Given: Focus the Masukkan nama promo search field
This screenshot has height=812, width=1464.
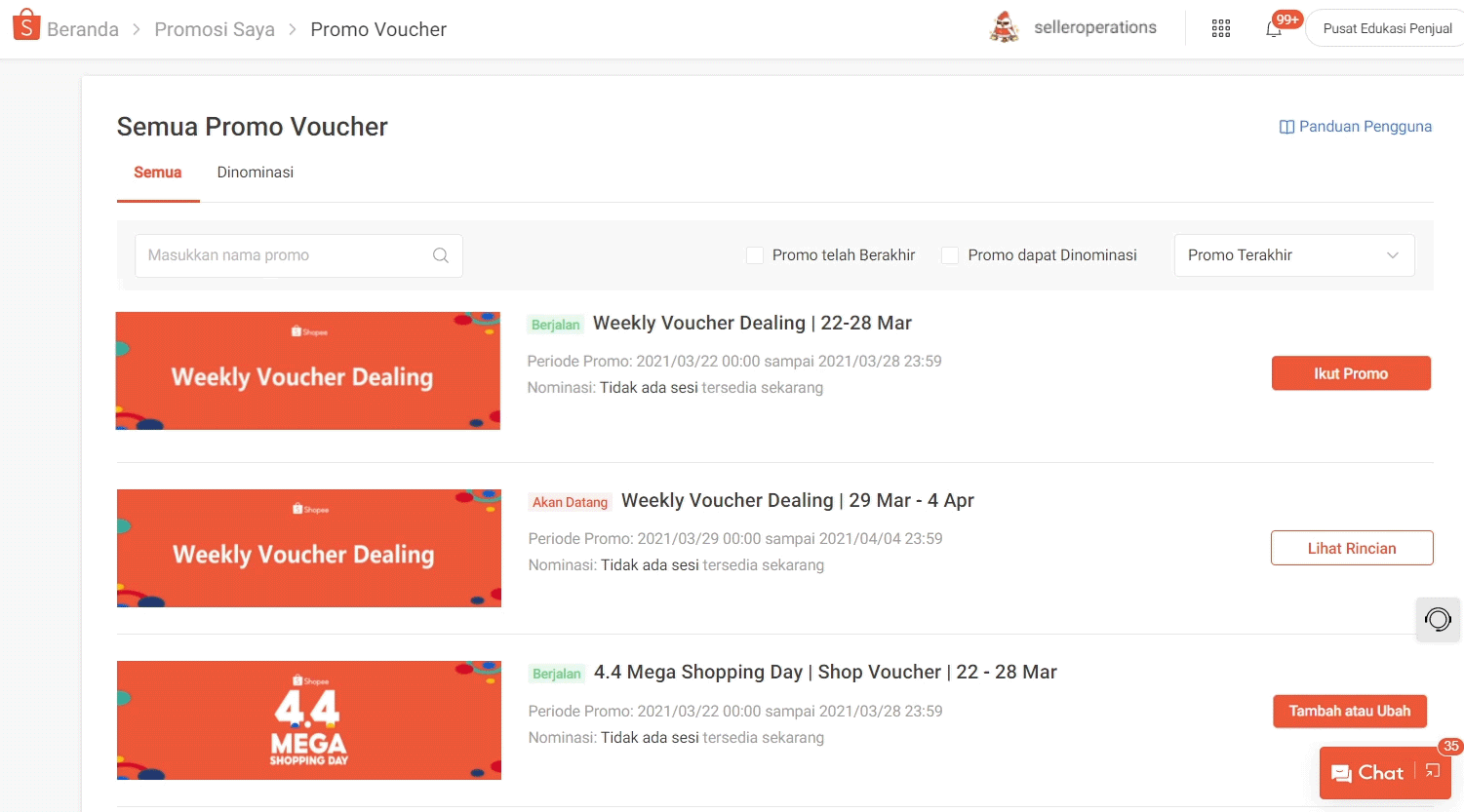Looking at the screenshot, I should point(283,255).
